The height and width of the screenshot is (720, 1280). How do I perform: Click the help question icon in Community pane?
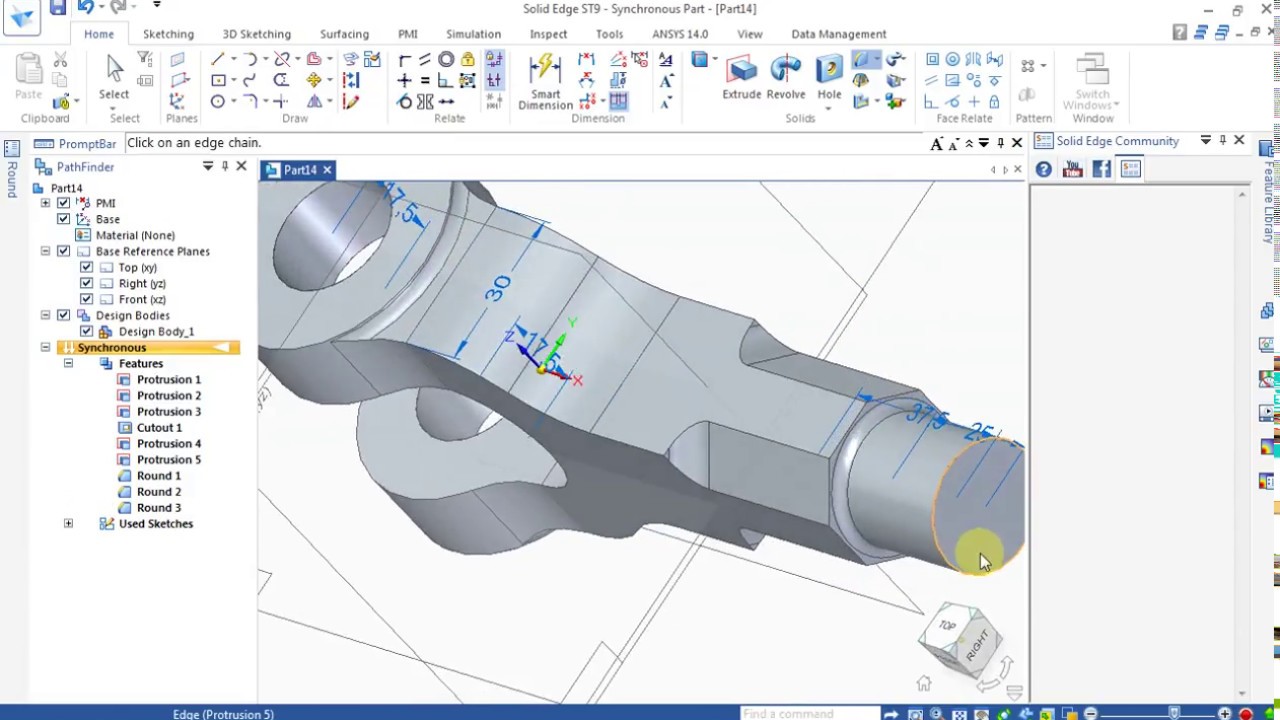point(1043,170)
